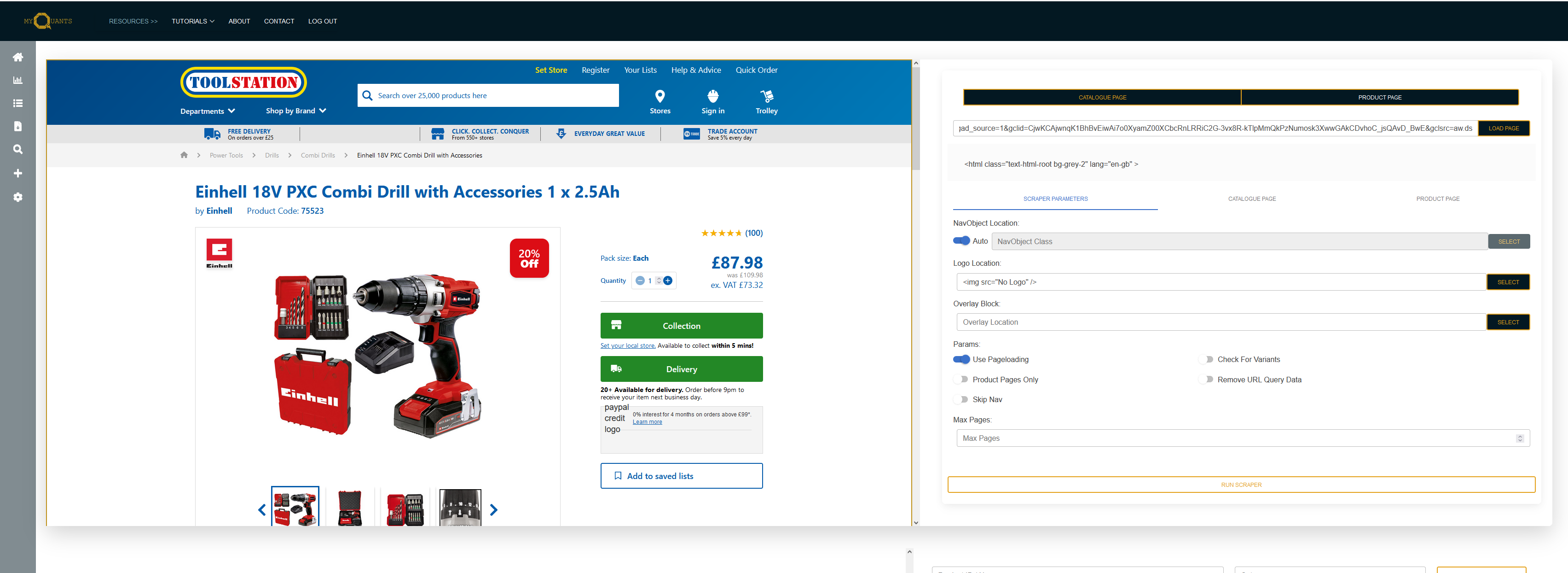Click the Stores location pin icon
Viewport: 1568px width, 573px height.
660,96
